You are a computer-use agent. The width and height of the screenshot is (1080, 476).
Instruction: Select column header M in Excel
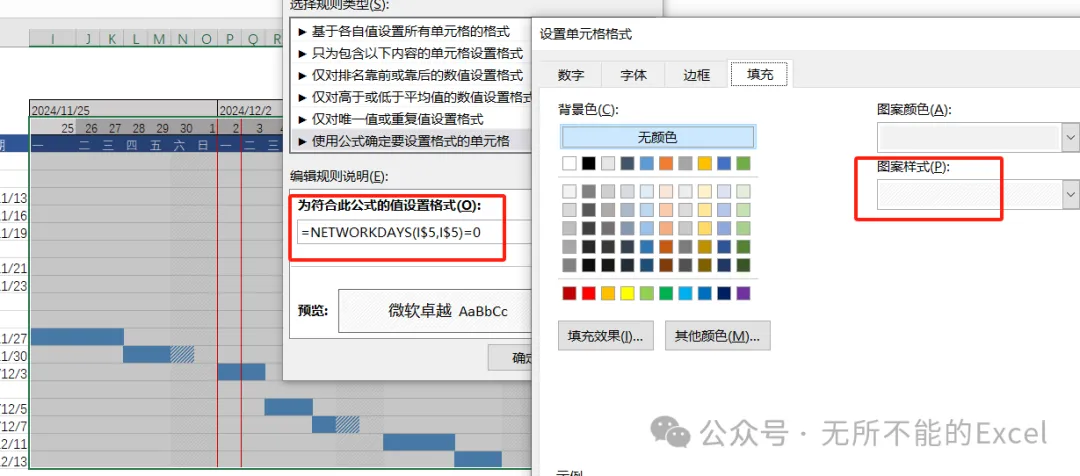point(159,39)
